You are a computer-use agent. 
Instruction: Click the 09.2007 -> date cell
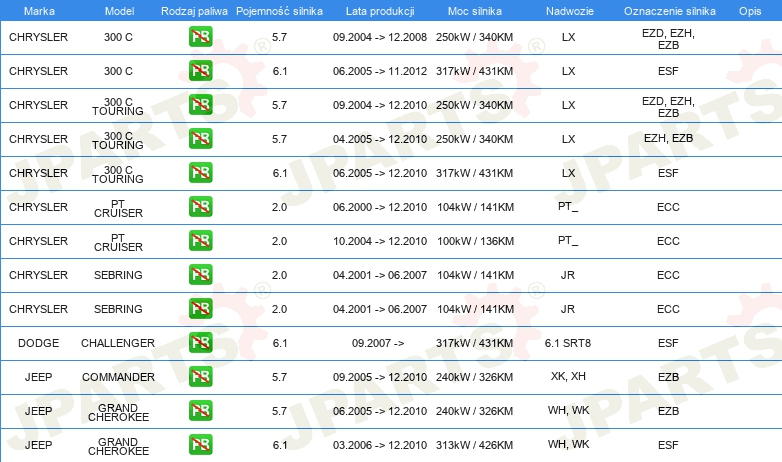tap(378, 343)
